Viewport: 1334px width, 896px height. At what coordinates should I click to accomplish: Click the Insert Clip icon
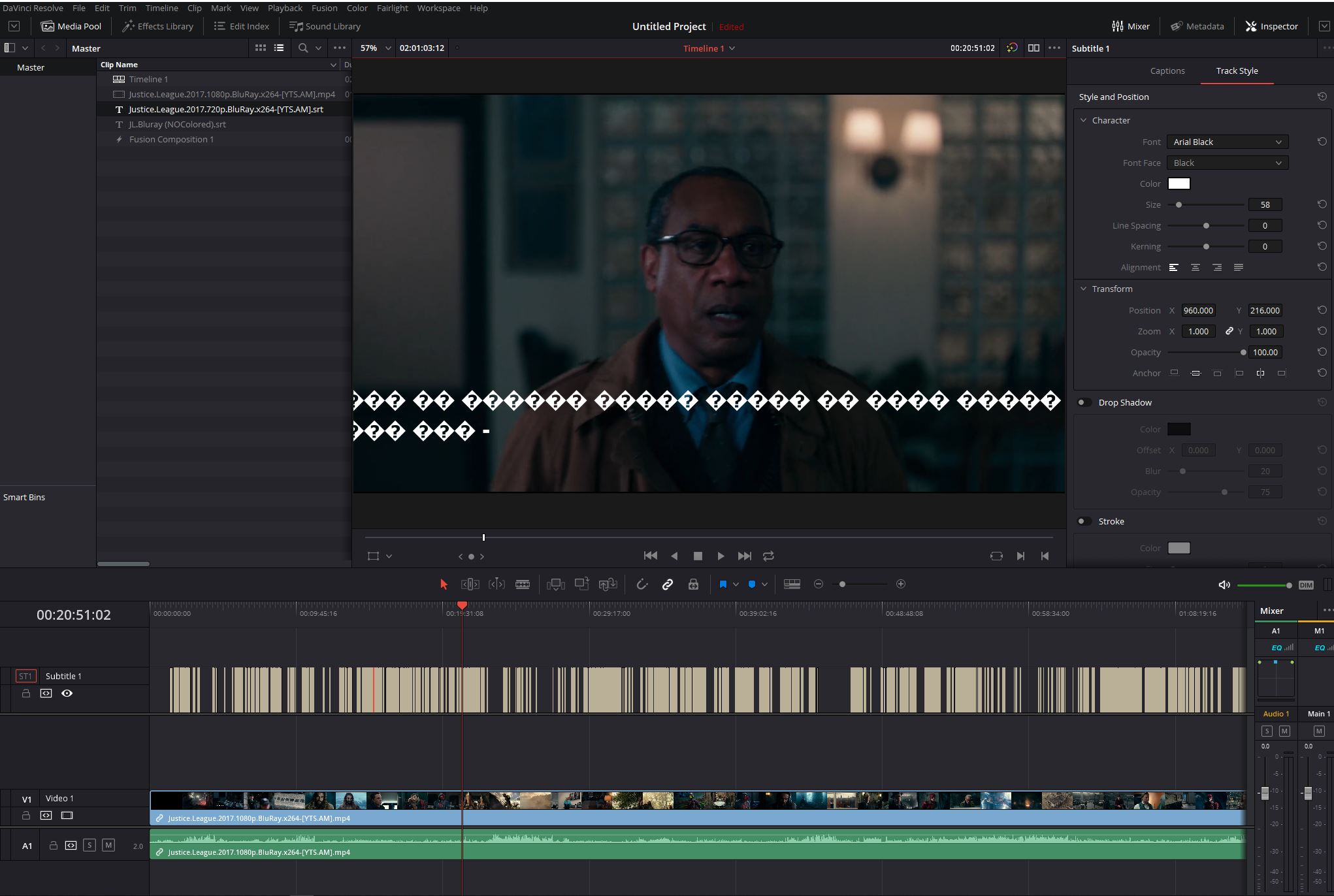(x=556, y=584)
